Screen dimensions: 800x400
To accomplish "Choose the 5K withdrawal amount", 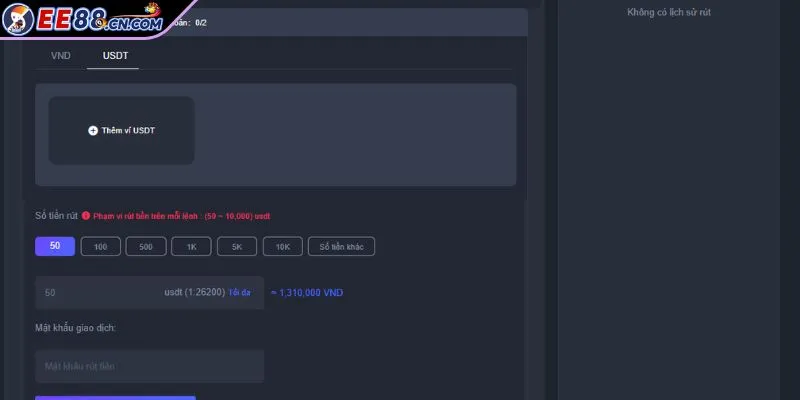I will tap(236, 246).
